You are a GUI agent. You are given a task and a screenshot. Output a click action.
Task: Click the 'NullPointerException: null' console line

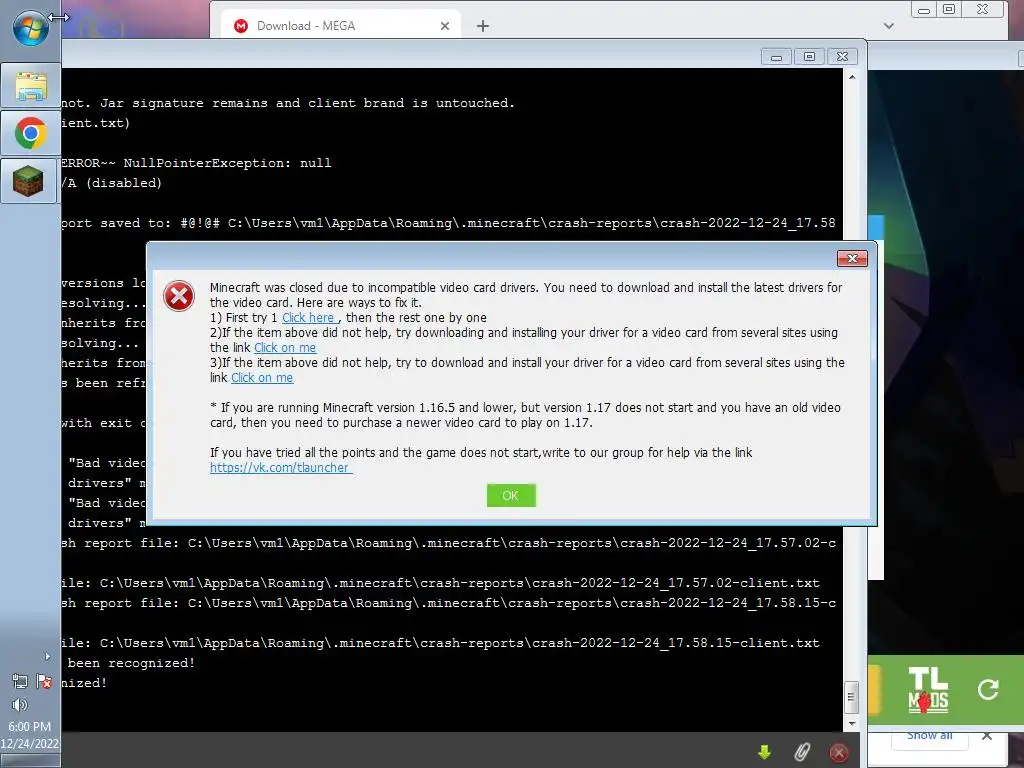click(196, 163)
